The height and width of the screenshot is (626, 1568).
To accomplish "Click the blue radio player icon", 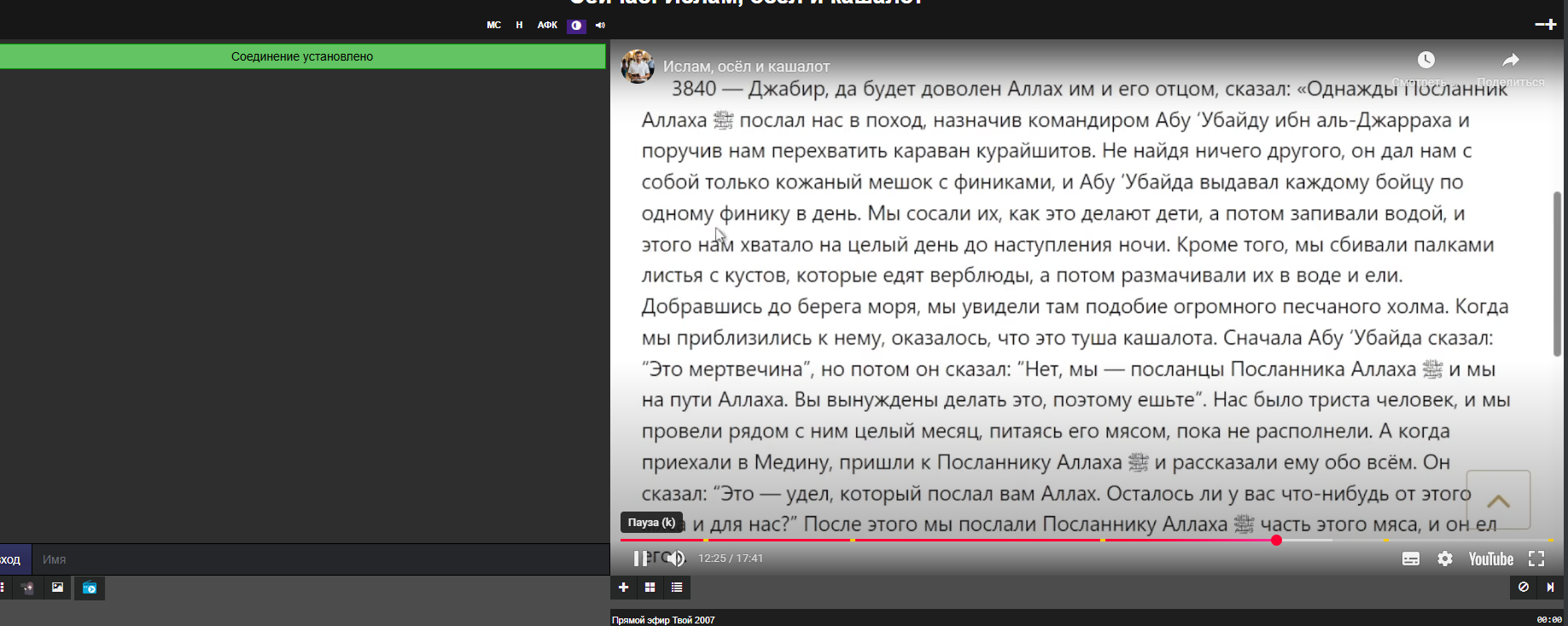I will [90, 588].
